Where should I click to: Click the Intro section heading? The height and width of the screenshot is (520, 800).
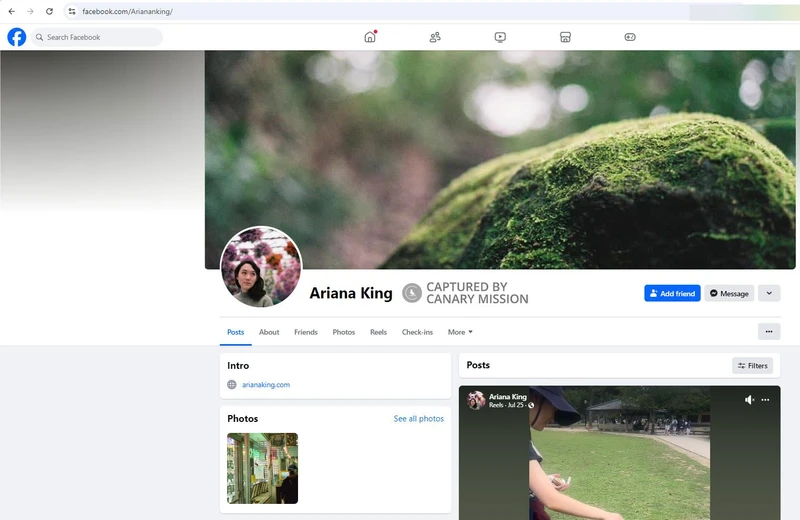coord(238,365)
